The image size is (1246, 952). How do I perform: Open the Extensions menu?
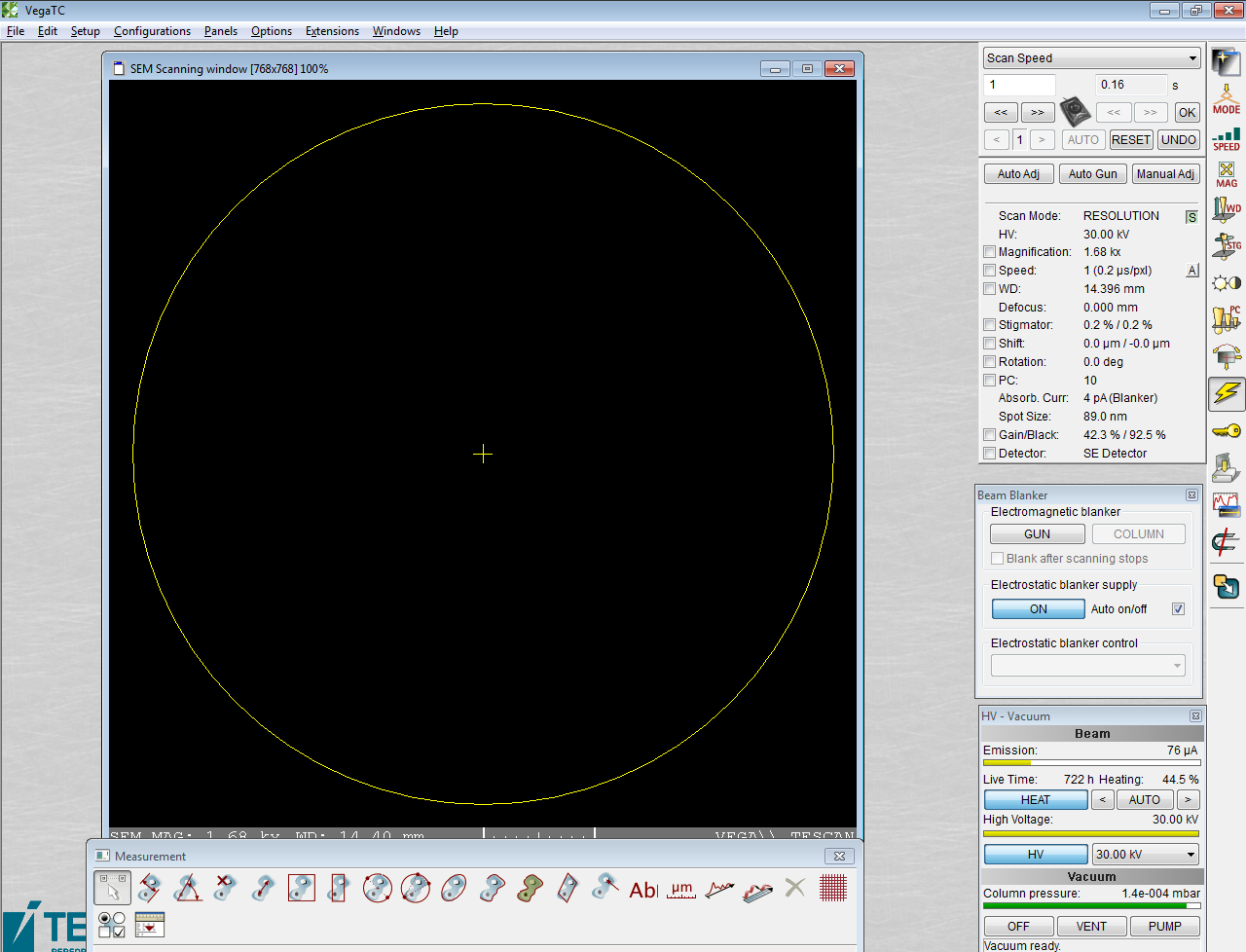click(332, 31)
